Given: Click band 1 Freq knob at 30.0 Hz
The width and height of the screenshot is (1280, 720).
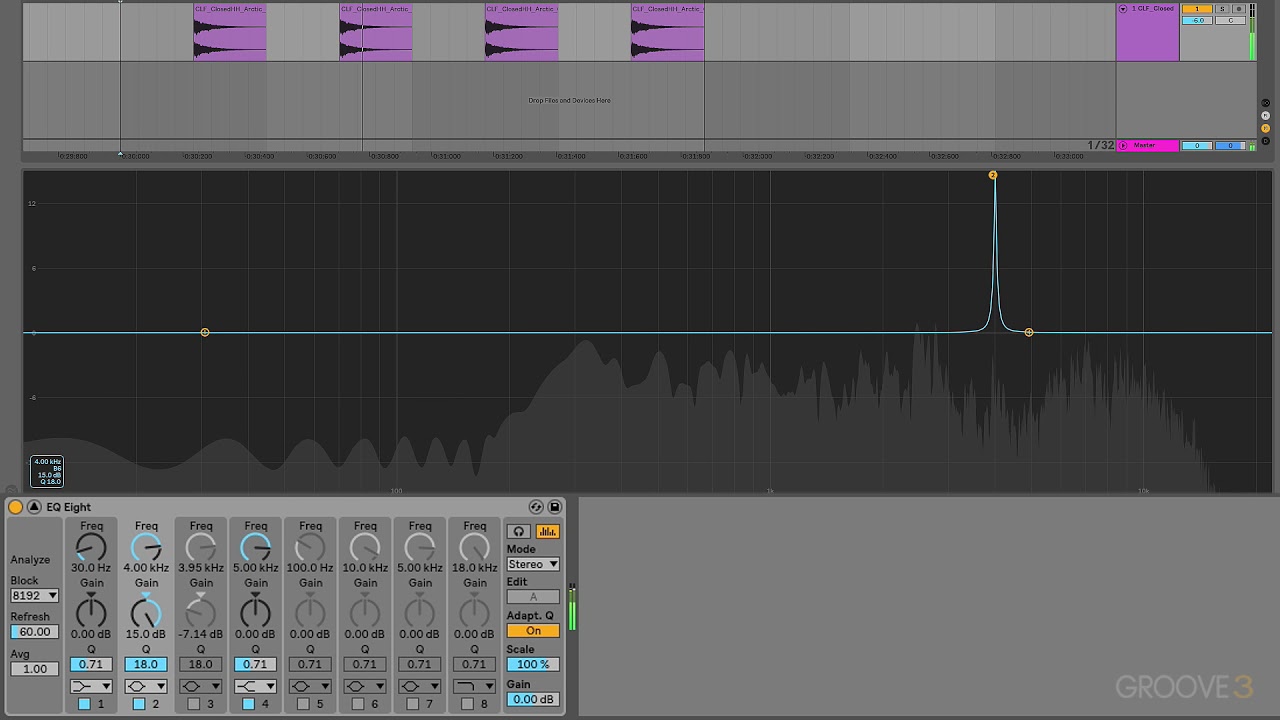Looking at the screenshot, I should (91, 547).
